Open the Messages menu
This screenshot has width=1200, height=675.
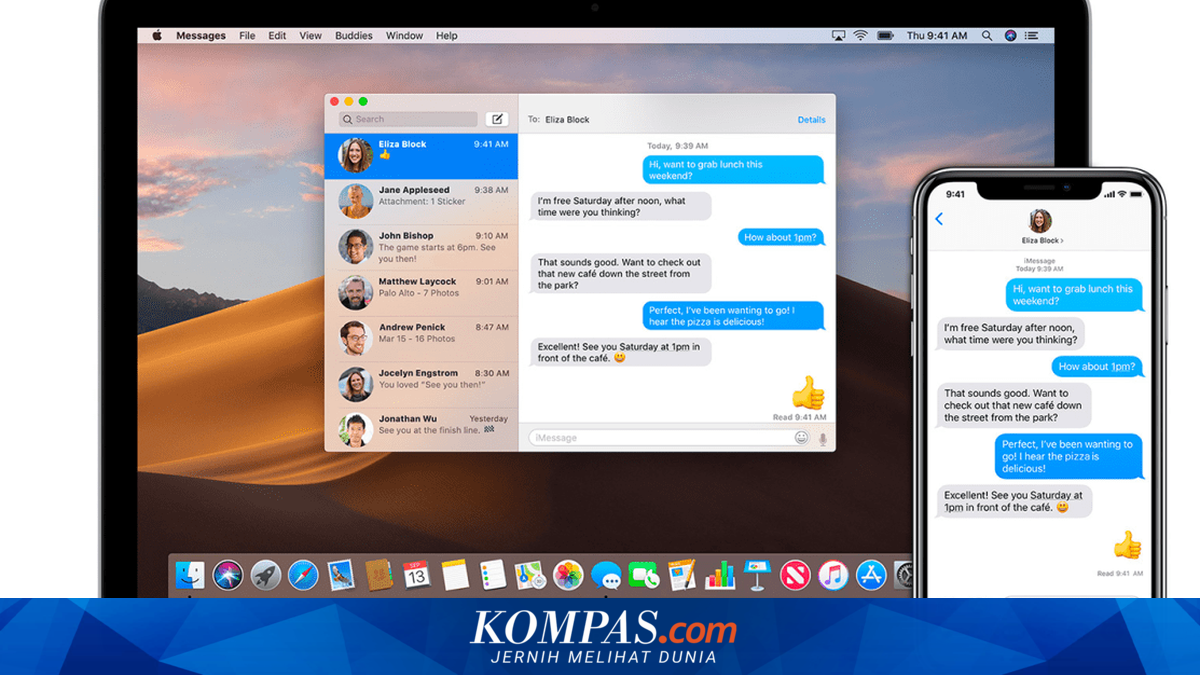pyautogui.click(x=201, y=36)
